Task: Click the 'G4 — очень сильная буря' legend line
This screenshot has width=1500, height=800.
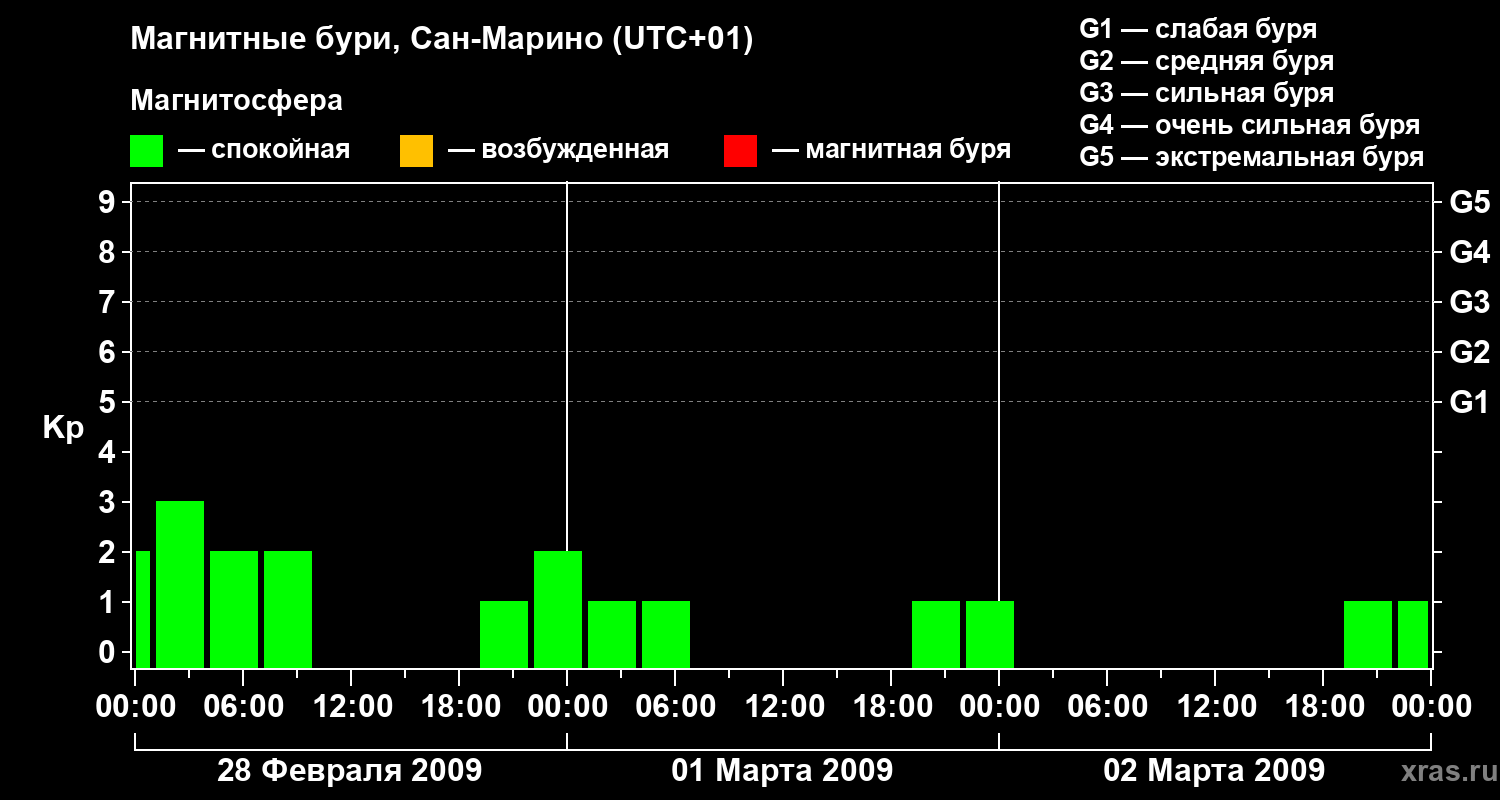Action: point(1250,125)
